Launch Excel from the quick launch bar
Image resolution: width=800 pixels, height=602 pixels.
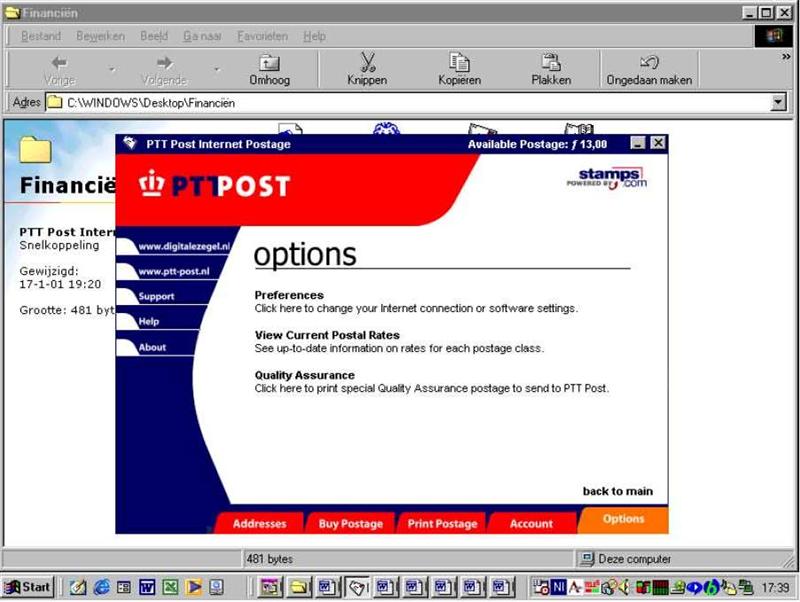(x=170, y=587)
